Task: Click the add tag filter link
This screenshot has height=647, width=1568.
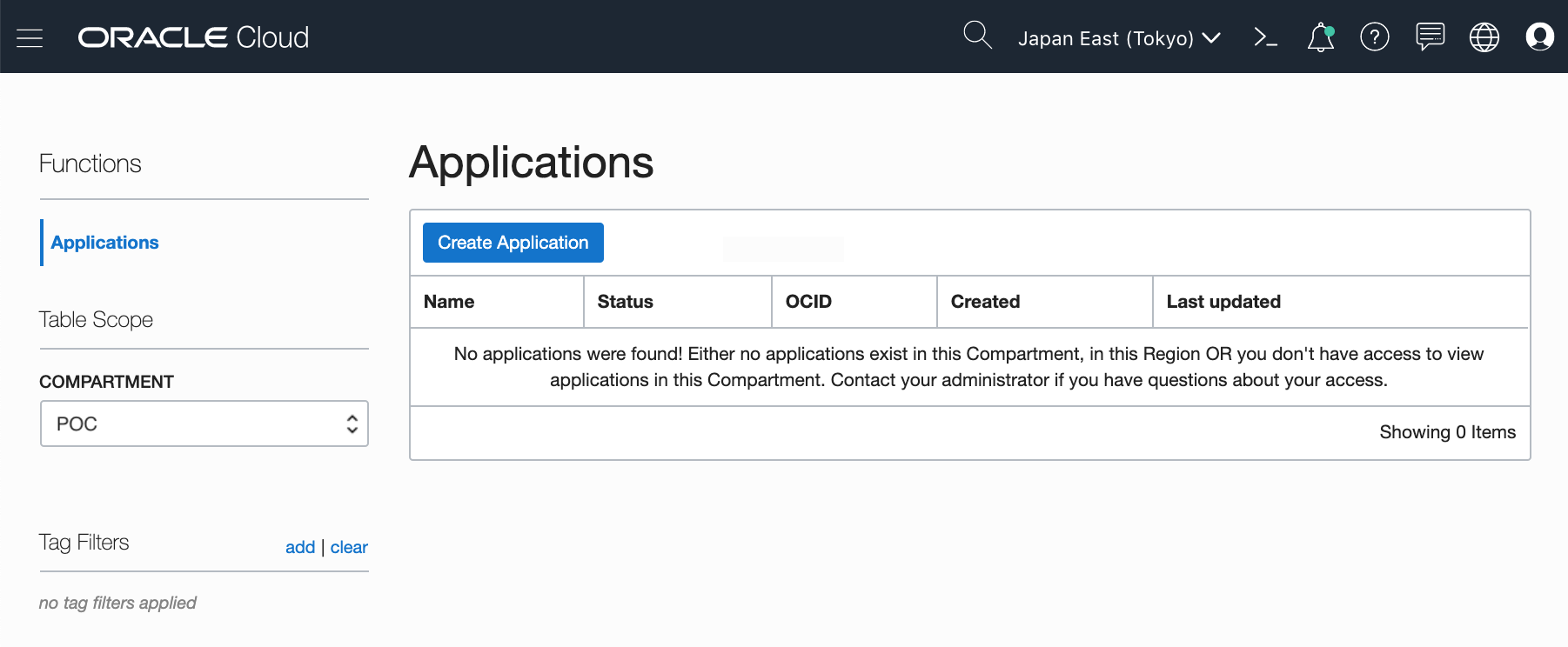Action: click(x=299, y=547)
